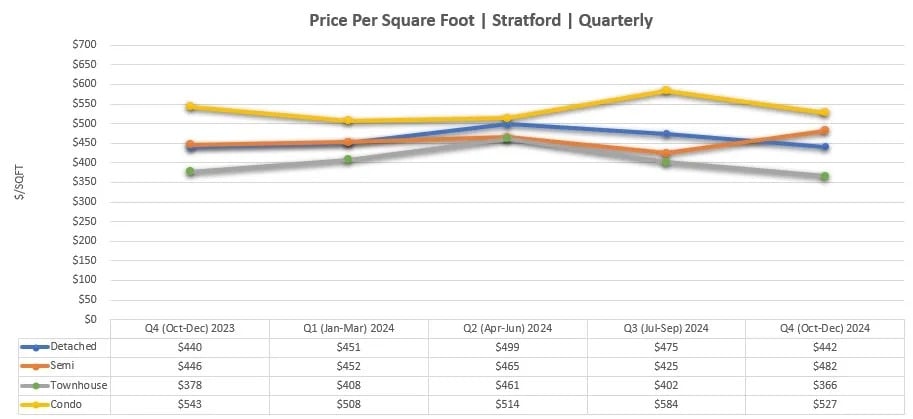The image size is (913, 419).
Task: Click the $700 y-axis label
Action: click(84, 45)
